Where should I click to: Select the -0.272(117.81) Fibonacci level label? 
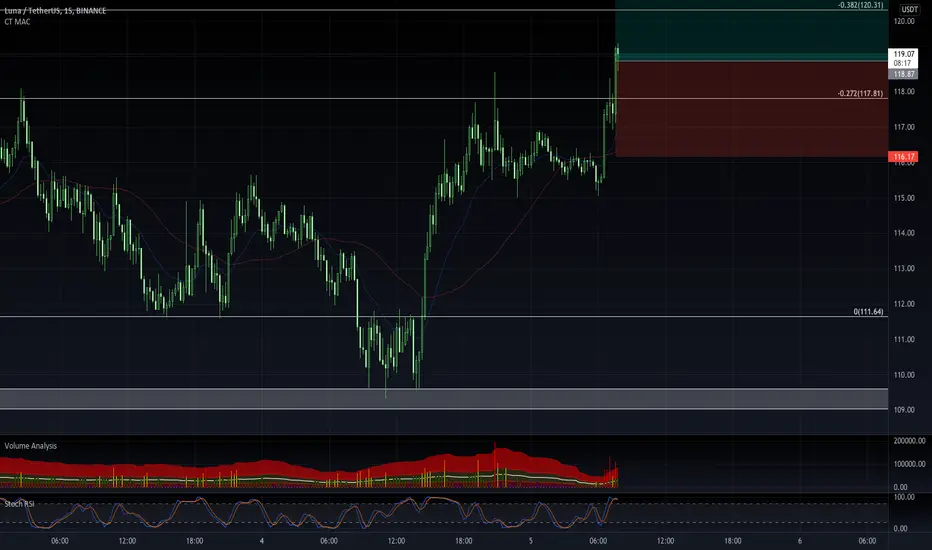point(860,94)
